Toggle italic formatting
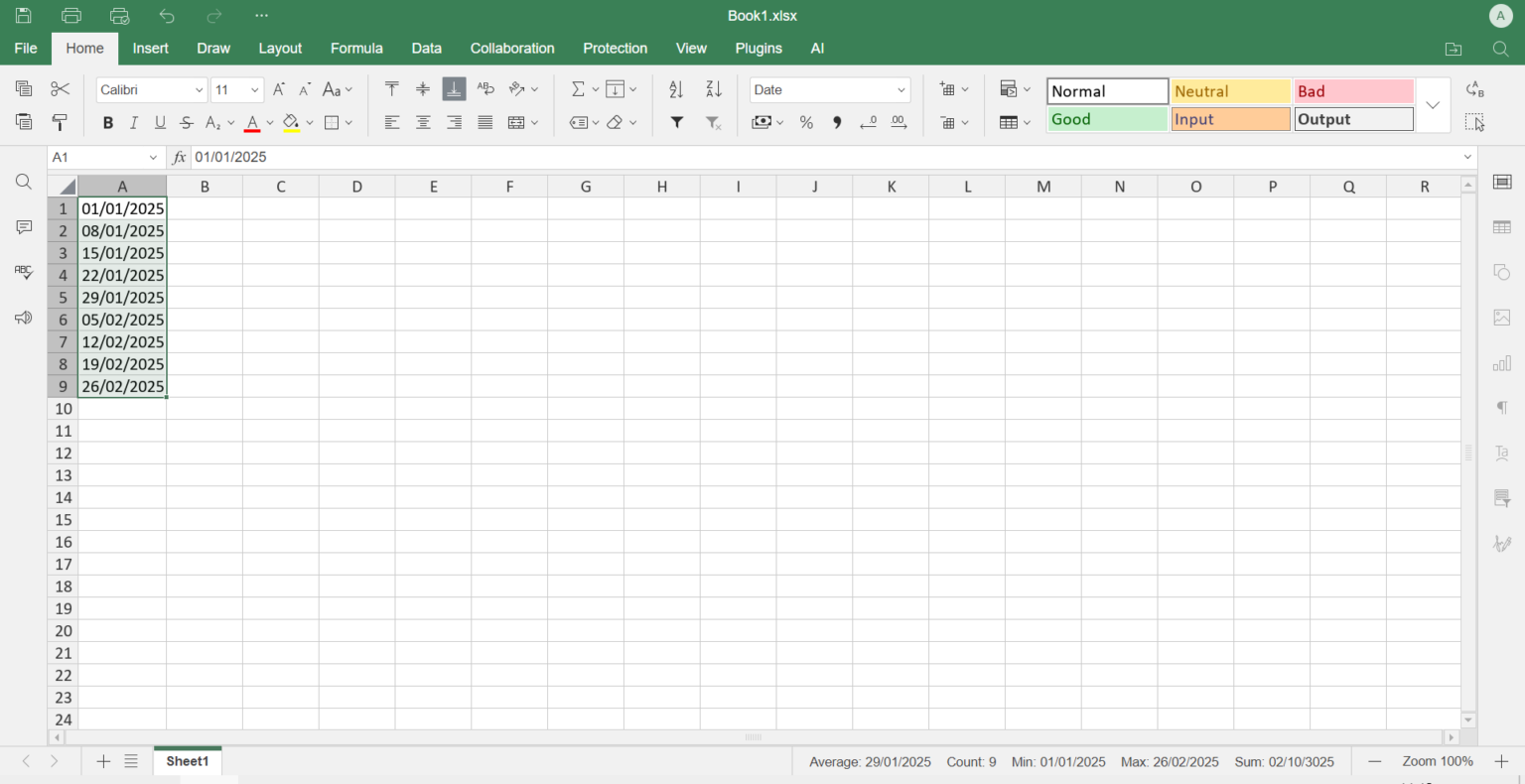 coord(133,122)
